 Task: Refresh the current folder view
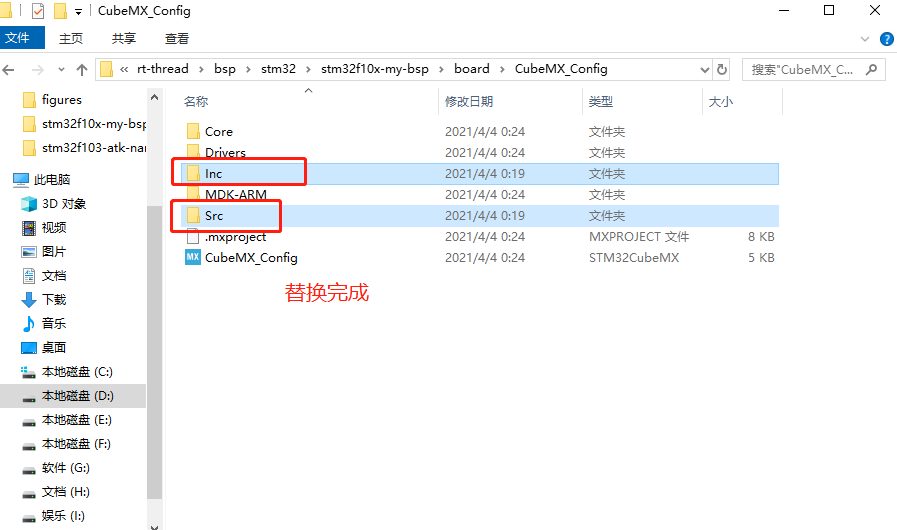click(722, 69)
